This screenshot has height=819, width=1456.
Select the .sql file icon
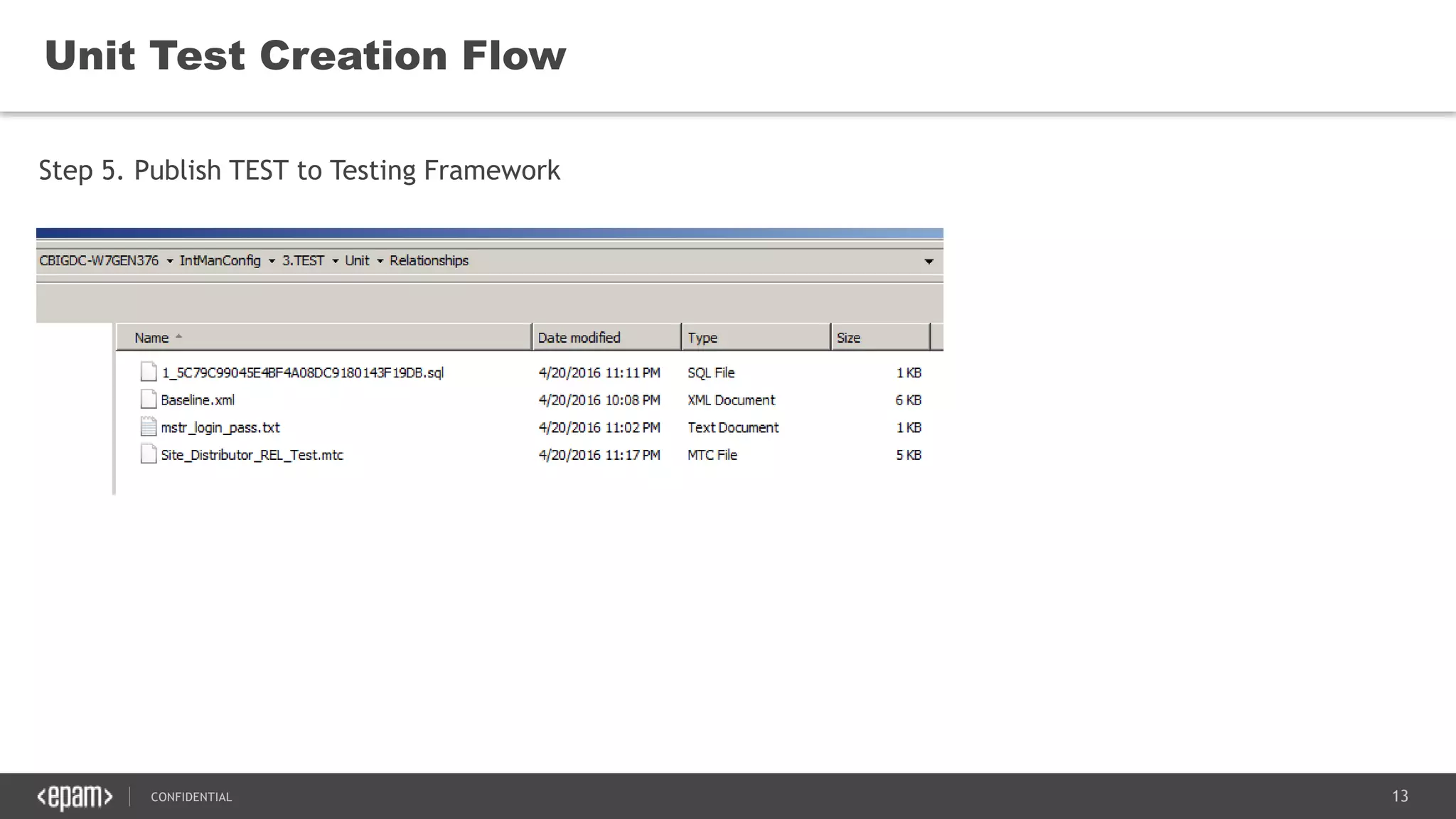click(x=149, y=372)
